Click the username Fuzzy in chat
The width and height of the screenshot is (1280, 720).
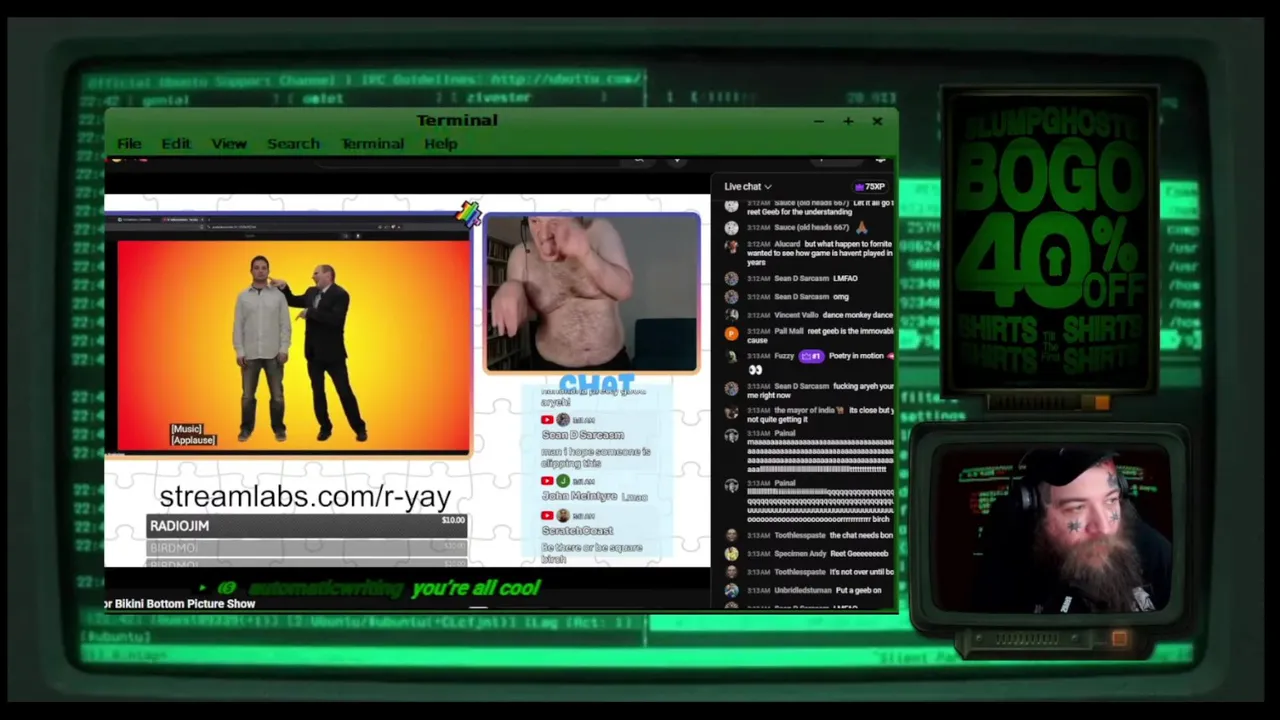(x=784, y=356)
